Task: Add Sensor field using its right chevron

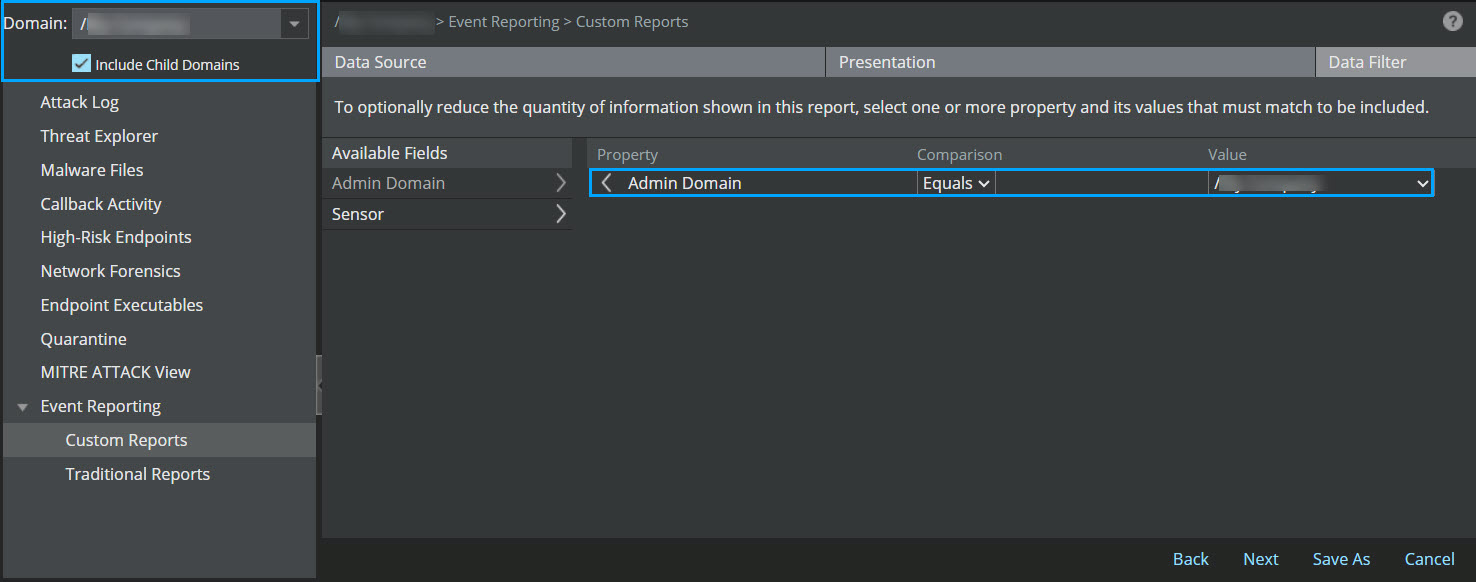Action: click(x=560, y=214)
